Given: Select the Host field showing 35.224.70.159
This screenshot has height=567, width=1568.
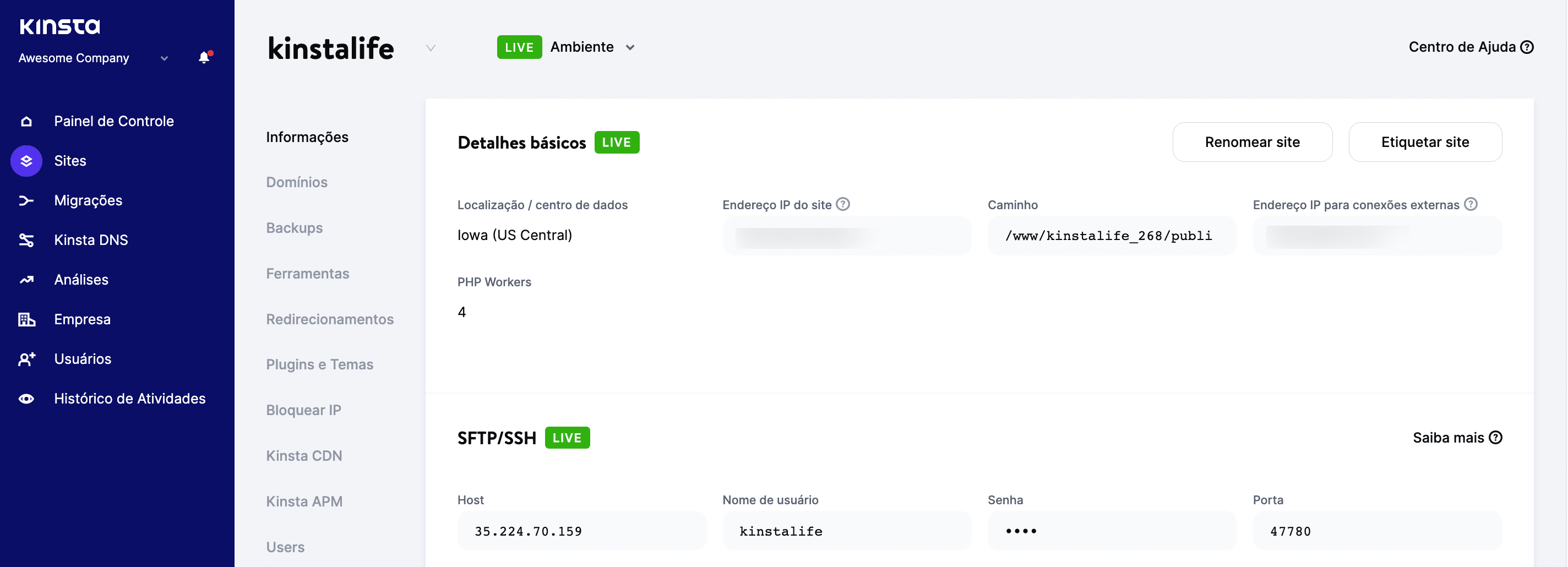Looking at the screenshot, I should click(581, 531).
